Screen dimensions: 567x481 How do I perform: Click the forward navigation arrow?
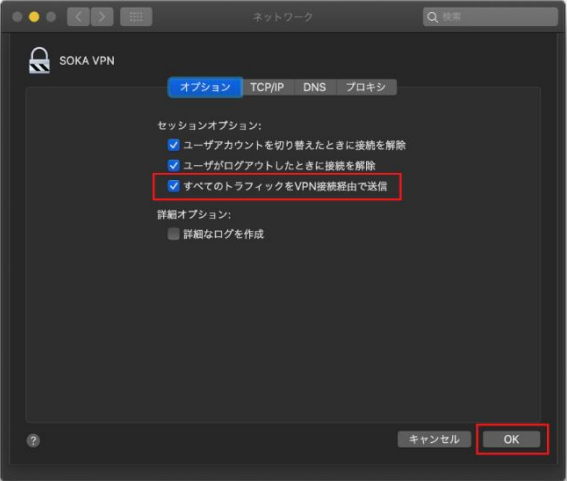click(x=102, y=17)
